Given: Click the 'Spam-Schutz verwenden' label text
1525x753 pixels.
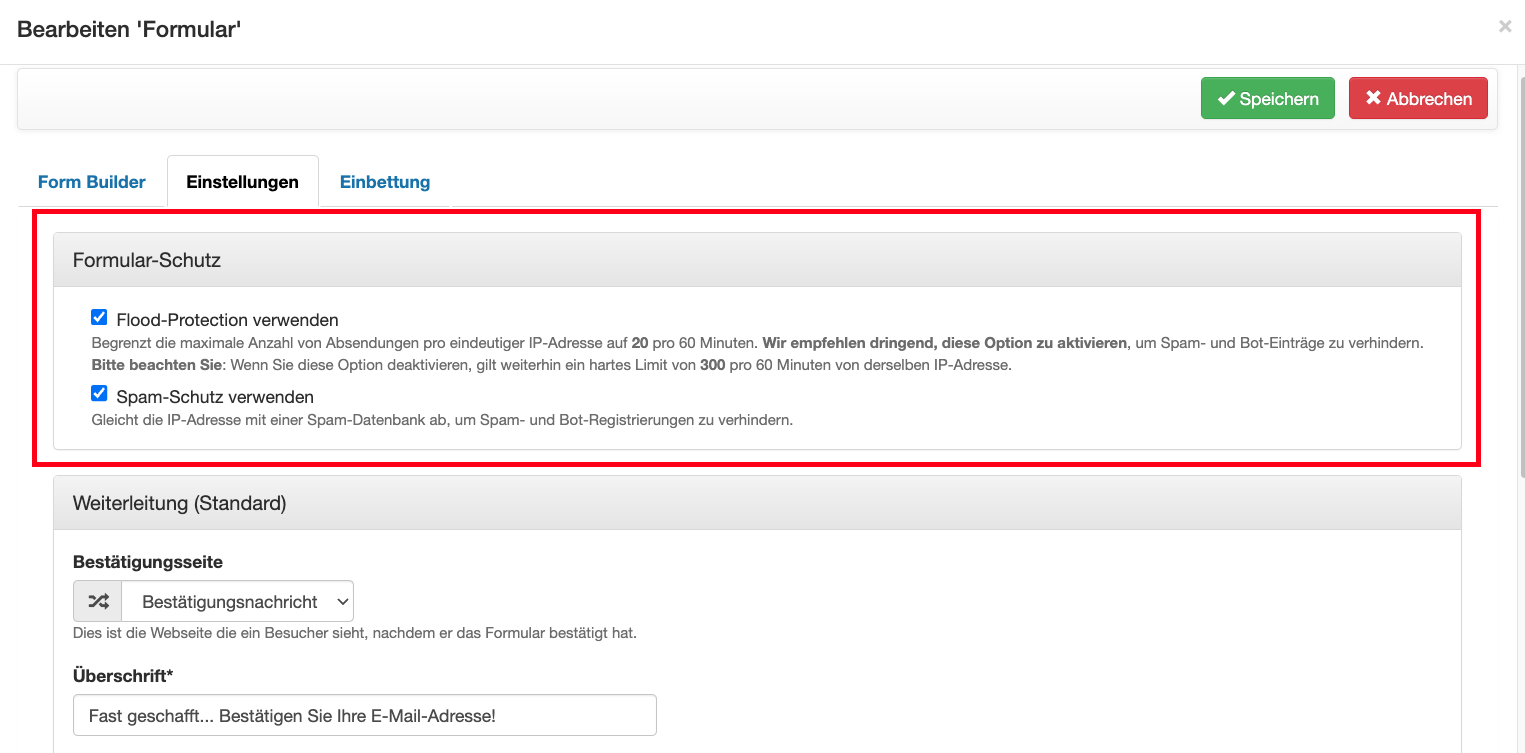Looking at the screenshot, I should [215, 397].
